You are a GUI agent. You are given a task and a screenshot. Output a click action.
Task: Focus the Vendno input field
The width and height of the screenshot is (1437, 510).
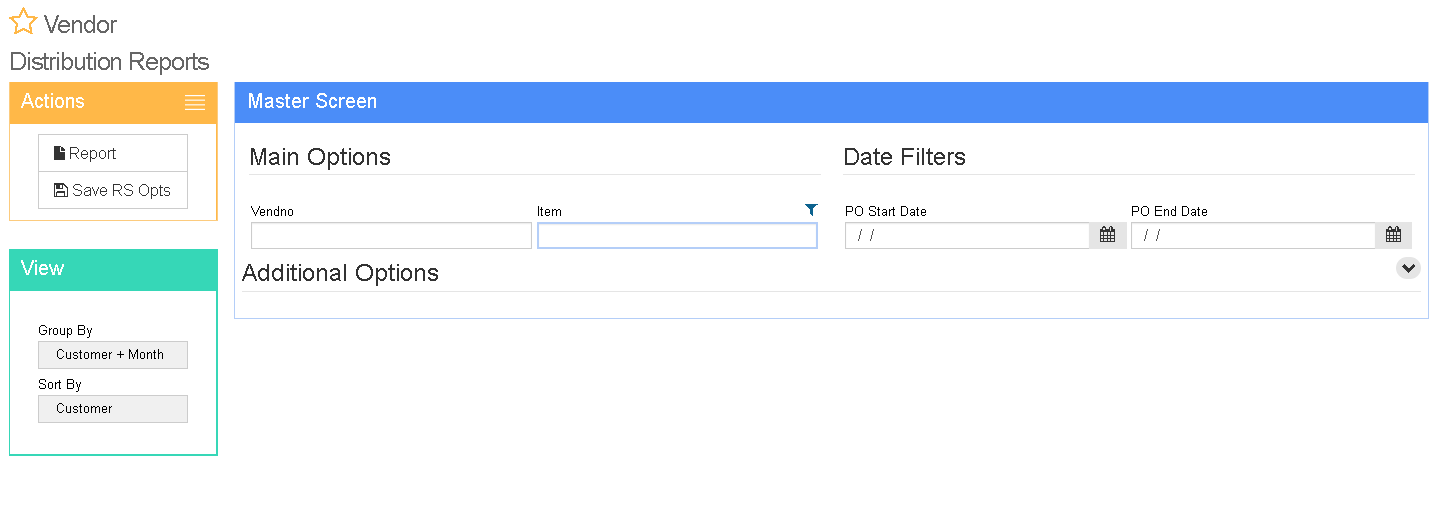tap(391, 235)
